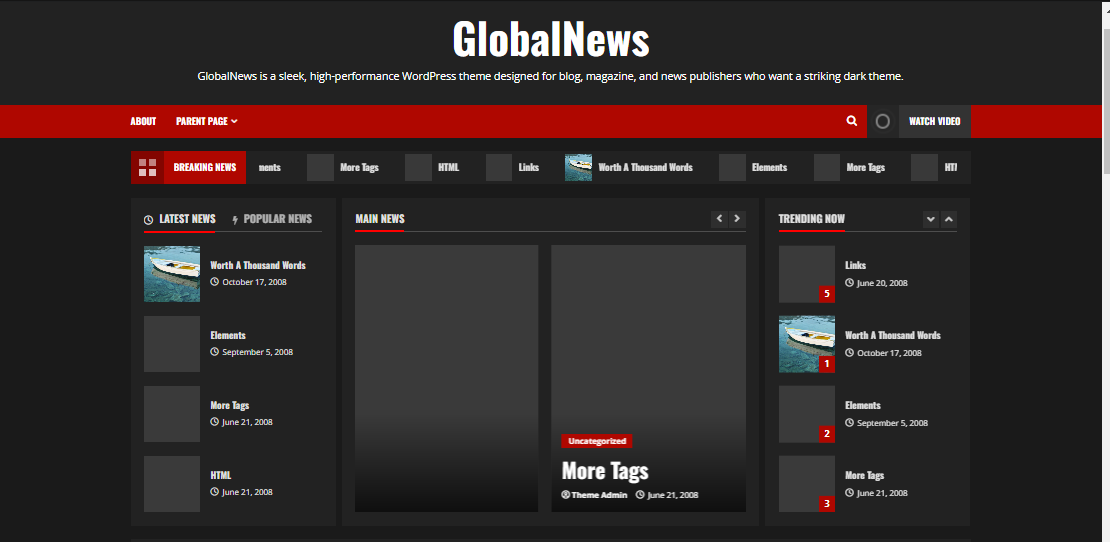Open the search icon in red navbar

[852, 121]
